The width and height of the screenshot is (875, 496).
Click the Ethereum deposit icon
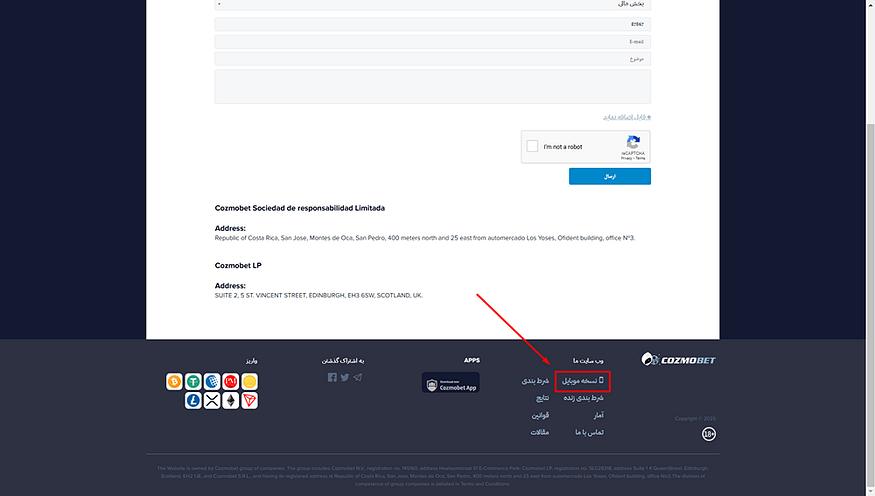230,401
